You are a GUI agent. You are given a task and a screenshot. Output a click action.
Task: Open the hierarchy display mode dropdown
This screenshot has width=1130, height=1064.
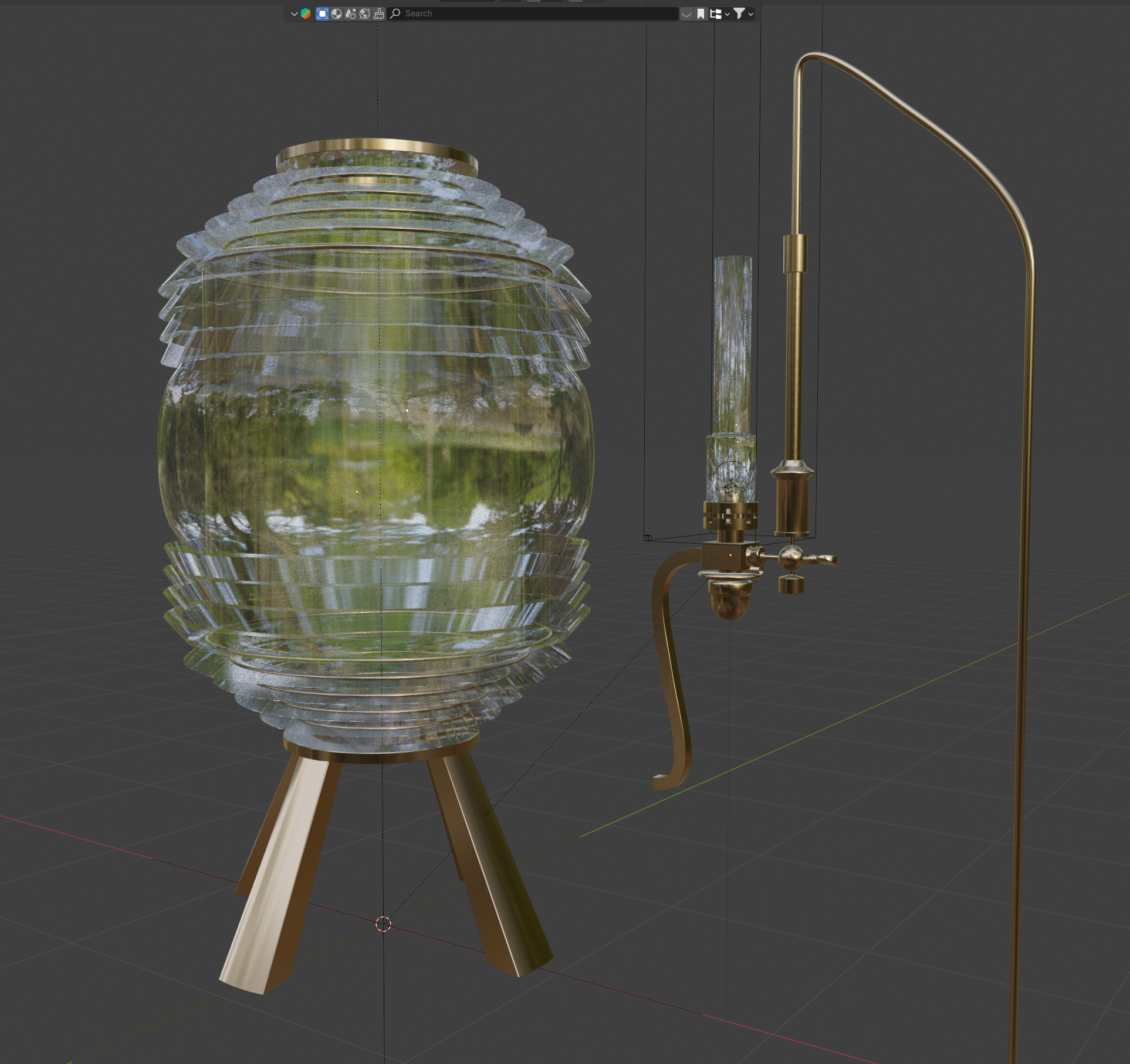point(719,13)
